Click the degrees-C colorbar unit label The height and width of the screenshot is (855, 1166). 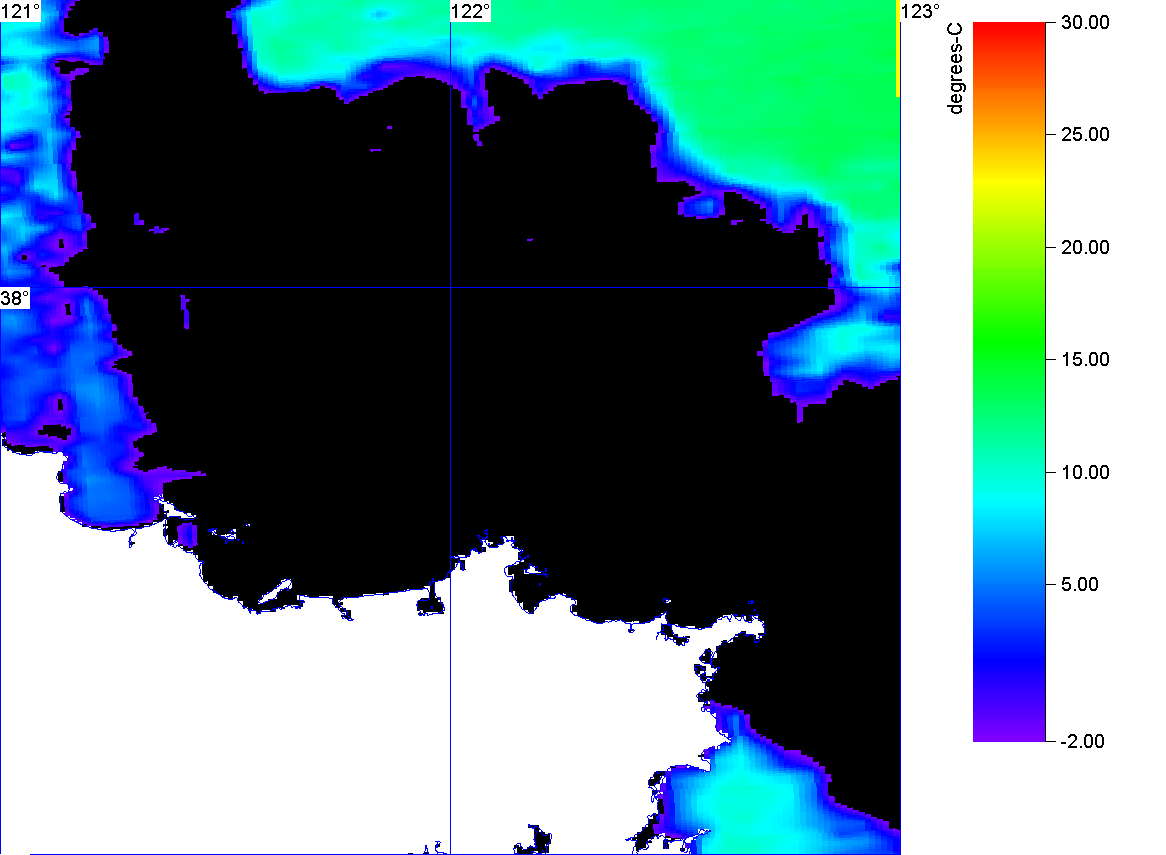955,68
